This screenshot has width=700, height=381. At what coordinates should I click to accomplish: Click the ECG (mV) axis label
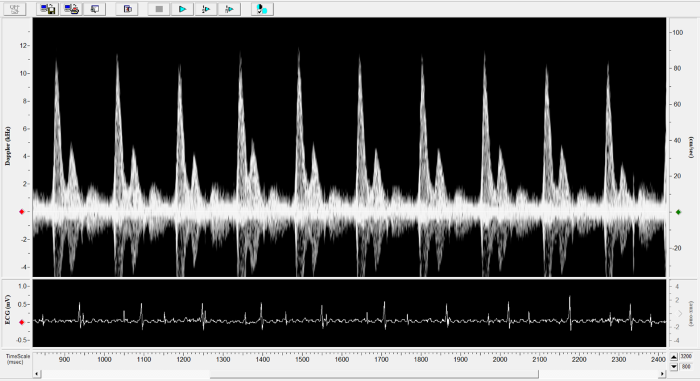pyautogui.click(x=7, y=310)
